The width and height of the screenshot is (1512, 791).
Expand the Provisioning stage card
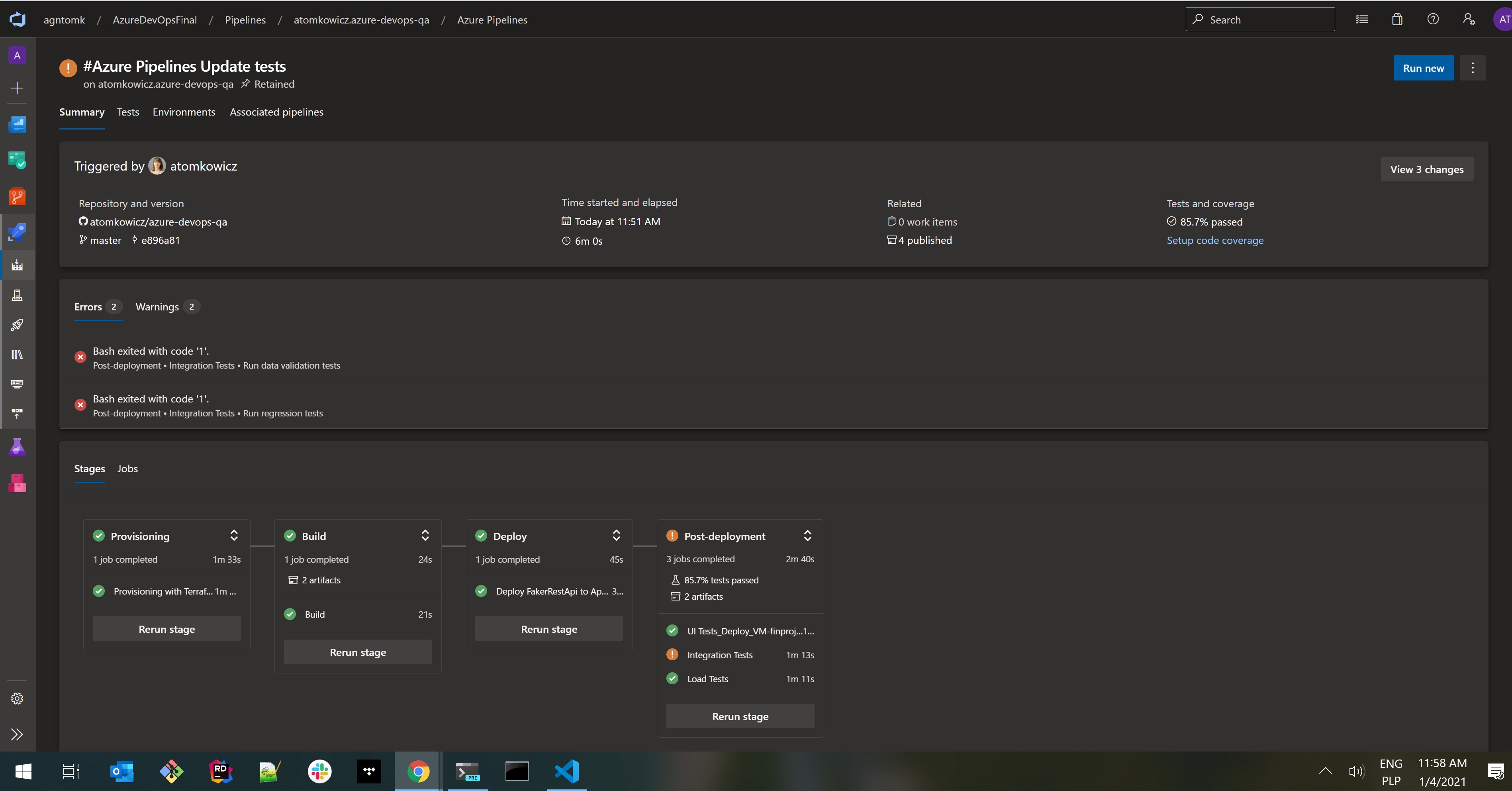233,536
